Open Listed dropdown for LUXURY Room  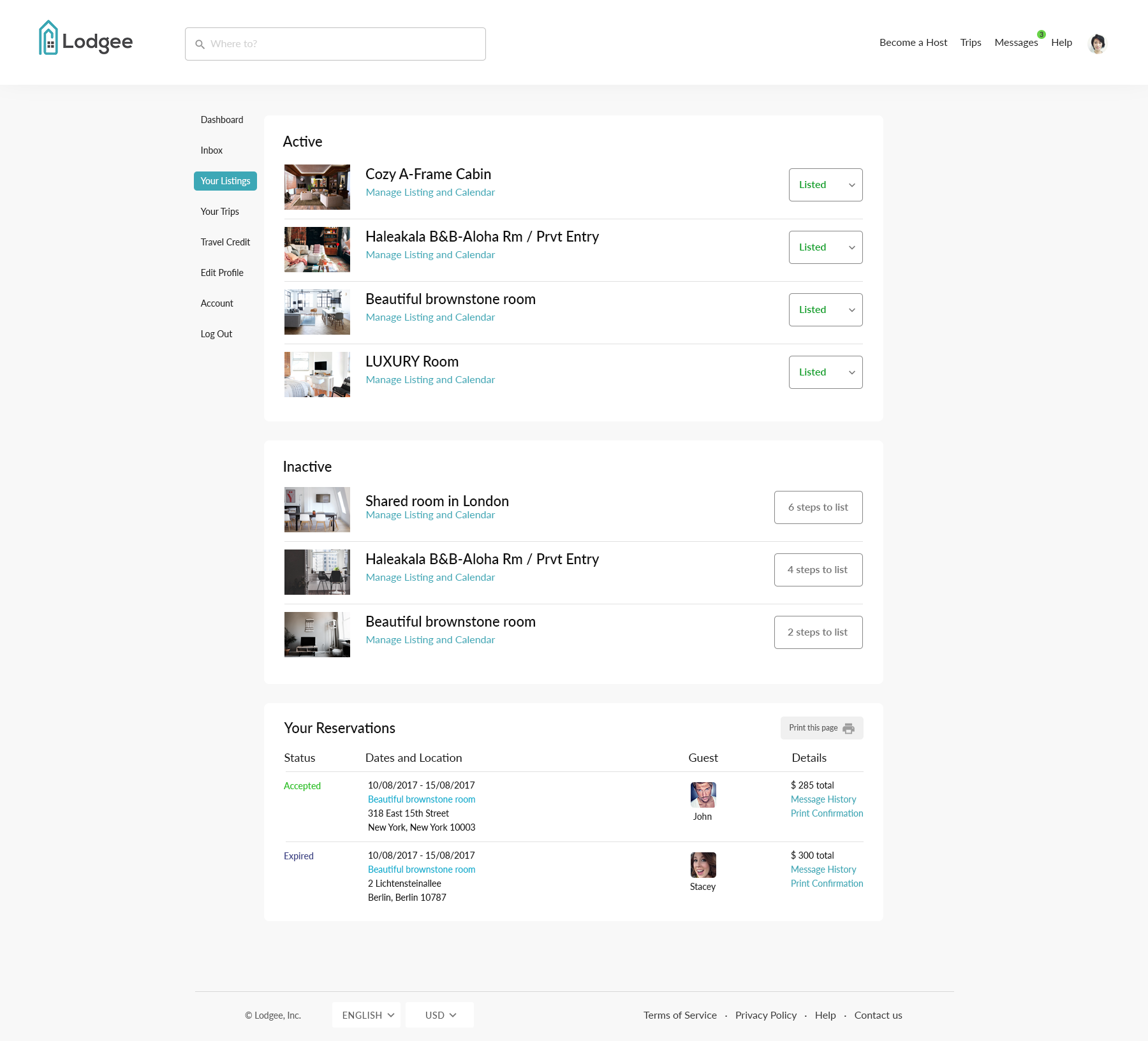825,372
